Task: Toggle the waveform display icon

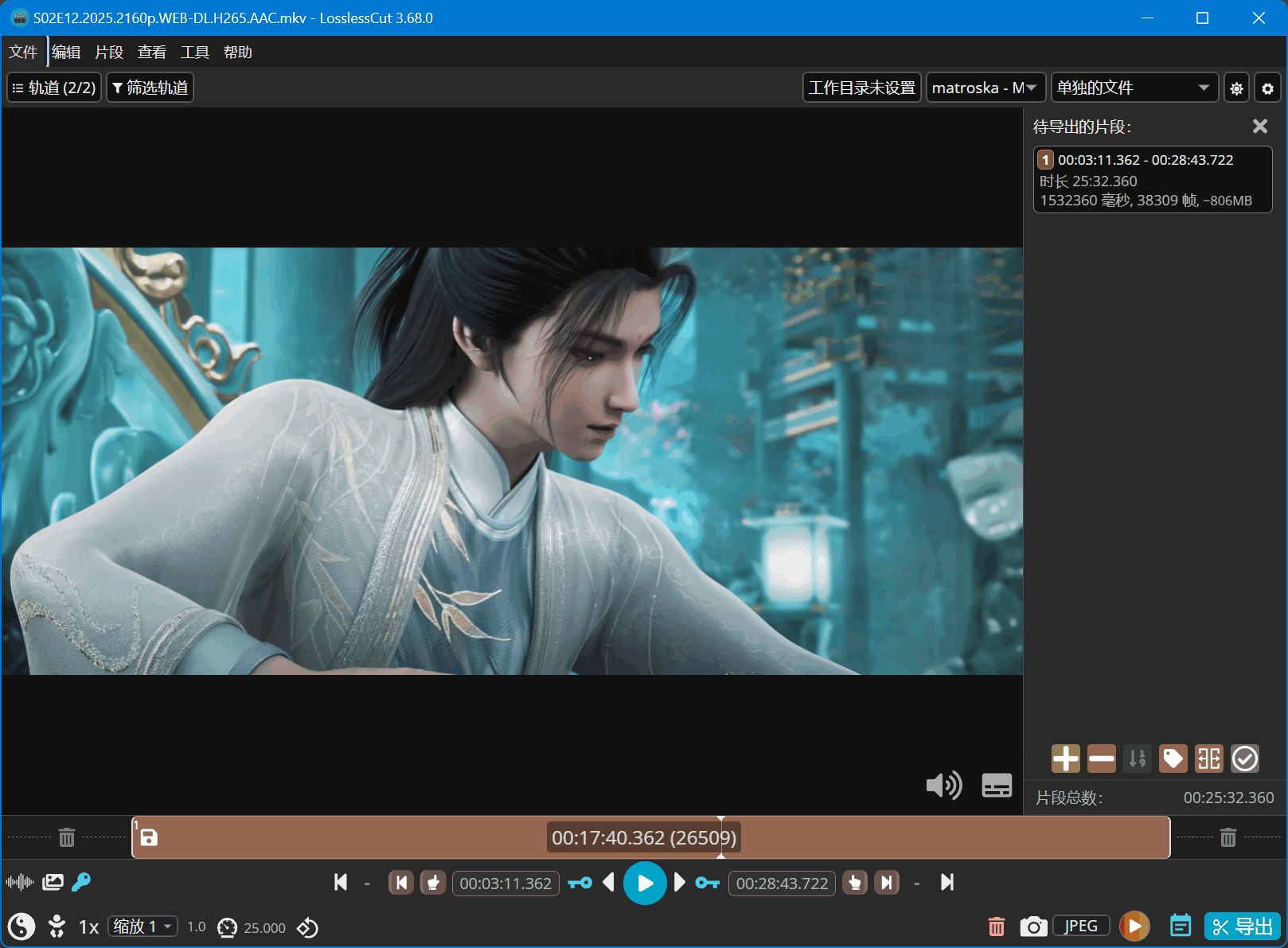Action: (19, 882)
